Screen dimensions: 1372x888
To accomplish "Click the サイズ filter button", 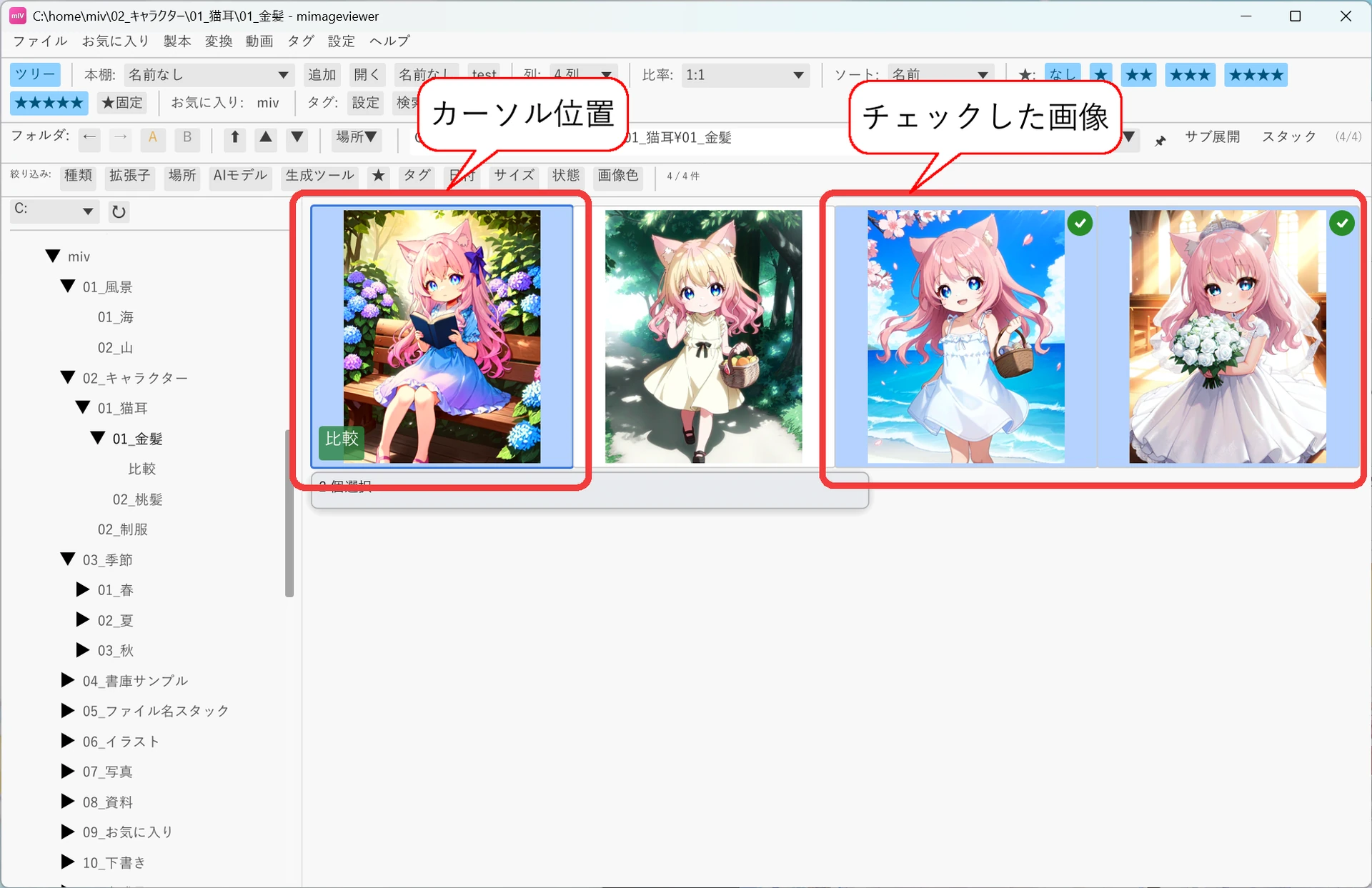I will click(x=514, y=176).
